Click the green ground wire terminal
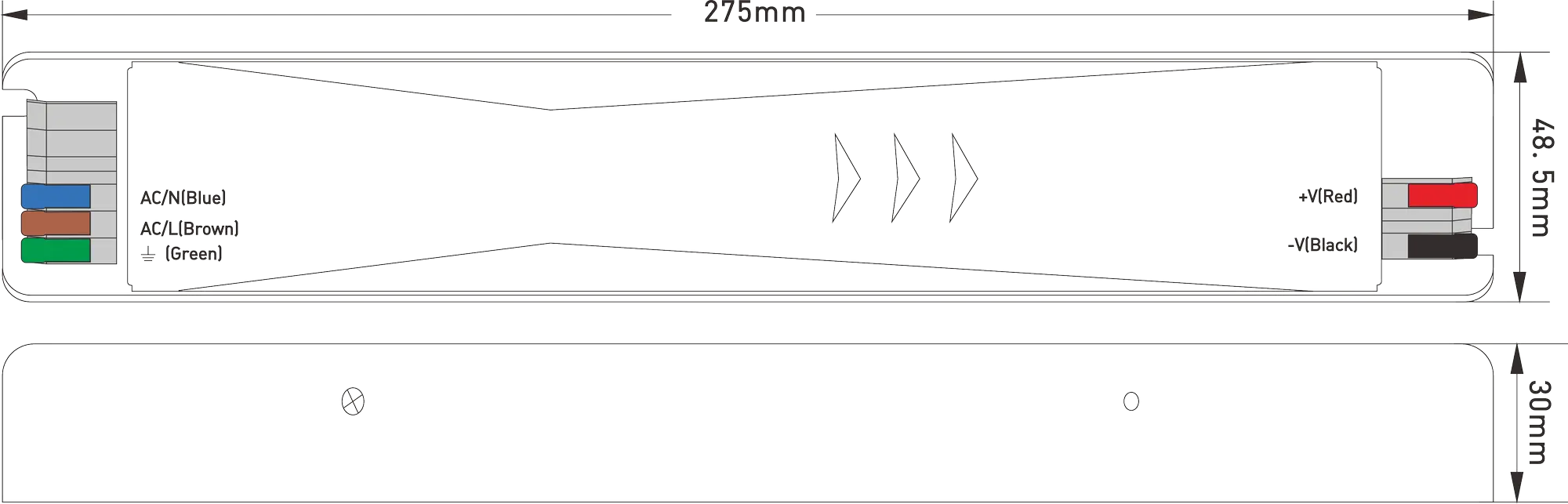 (56, 250)
